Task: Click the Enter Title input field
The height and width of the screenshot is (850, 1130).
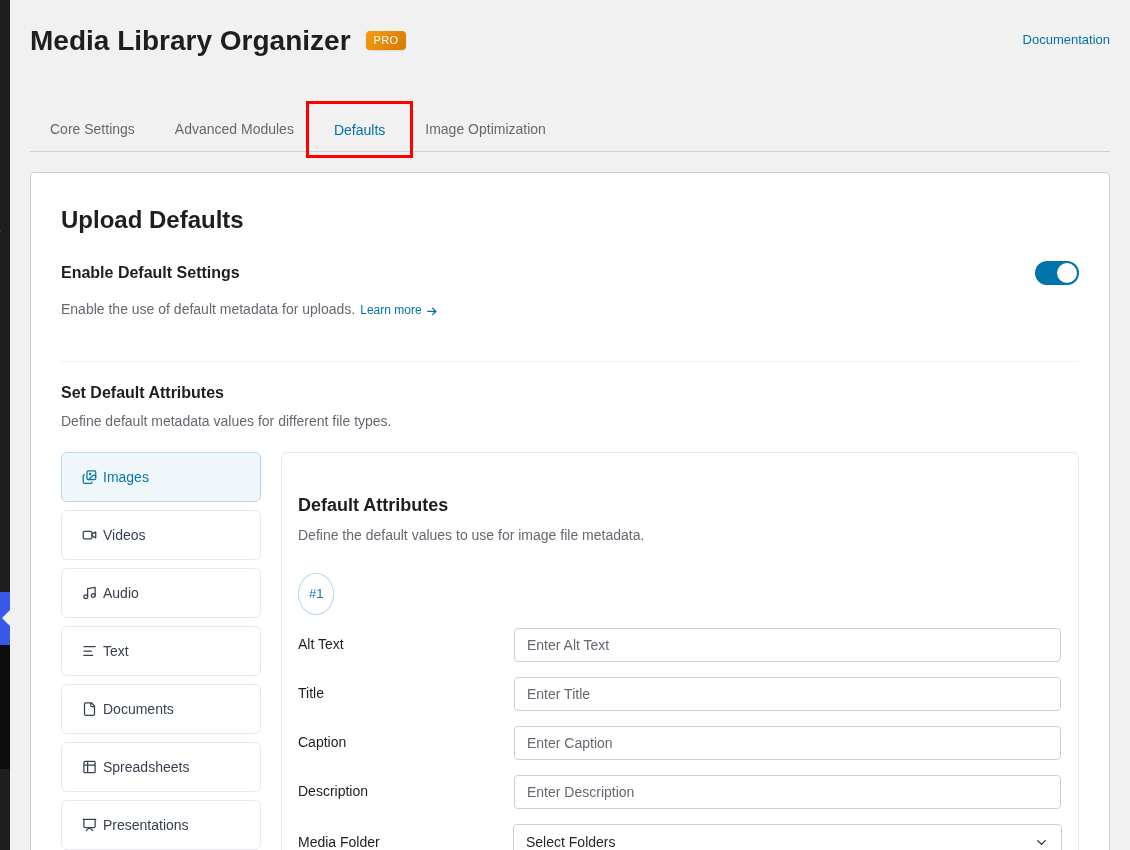Action: (787, 694)
